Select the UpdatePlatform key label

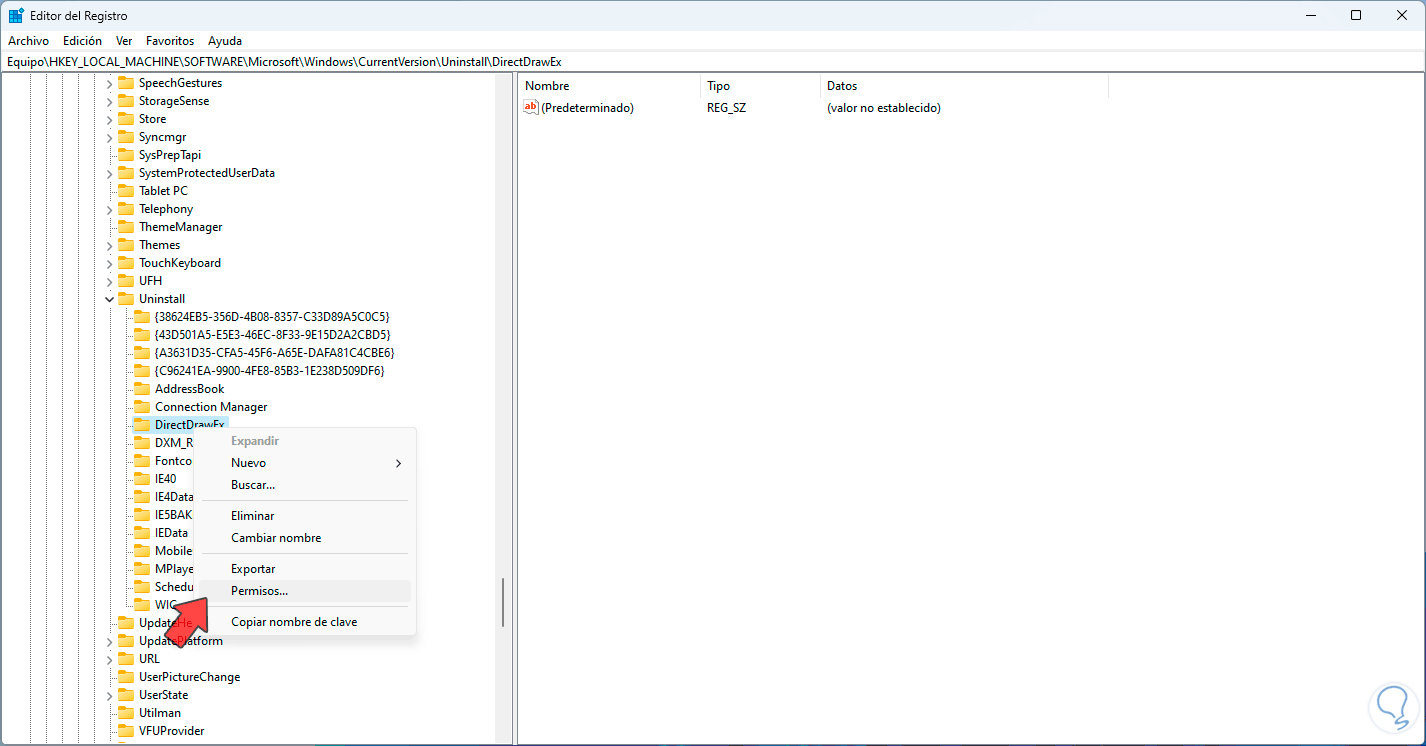tap(181, 641)
